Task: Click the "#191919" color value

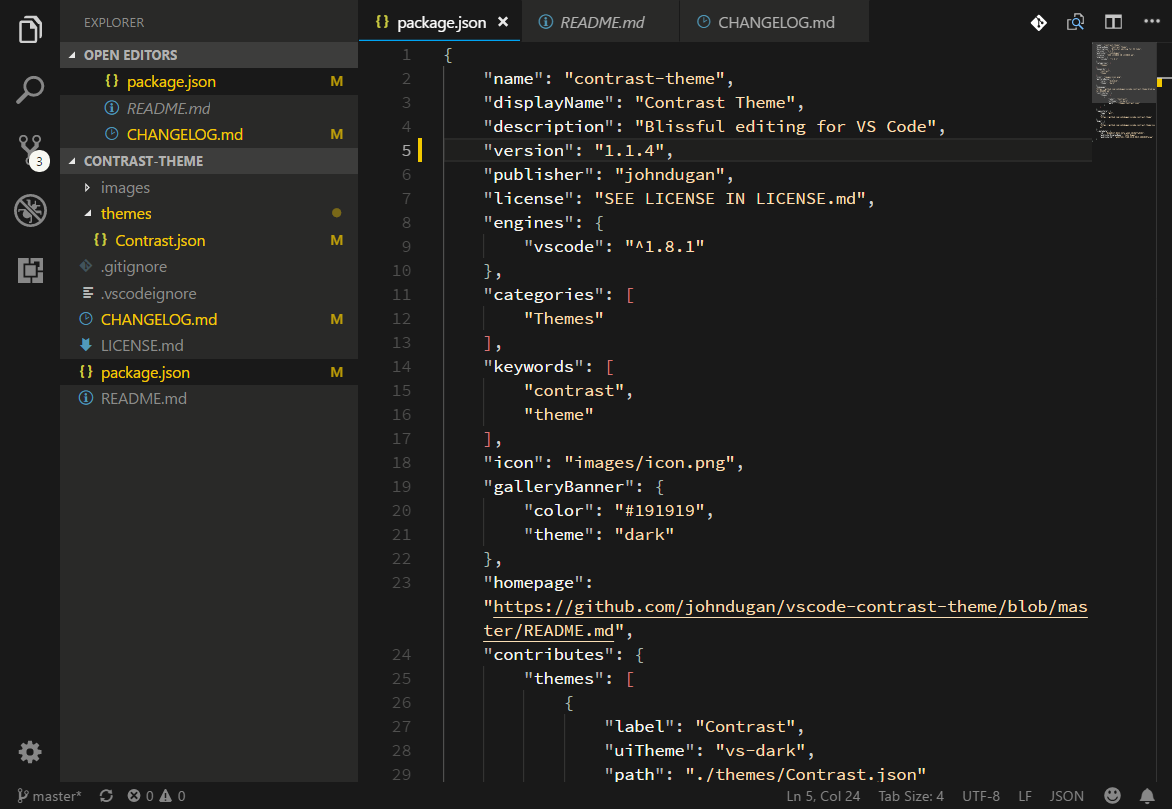Action: click(x=659, y=511)
